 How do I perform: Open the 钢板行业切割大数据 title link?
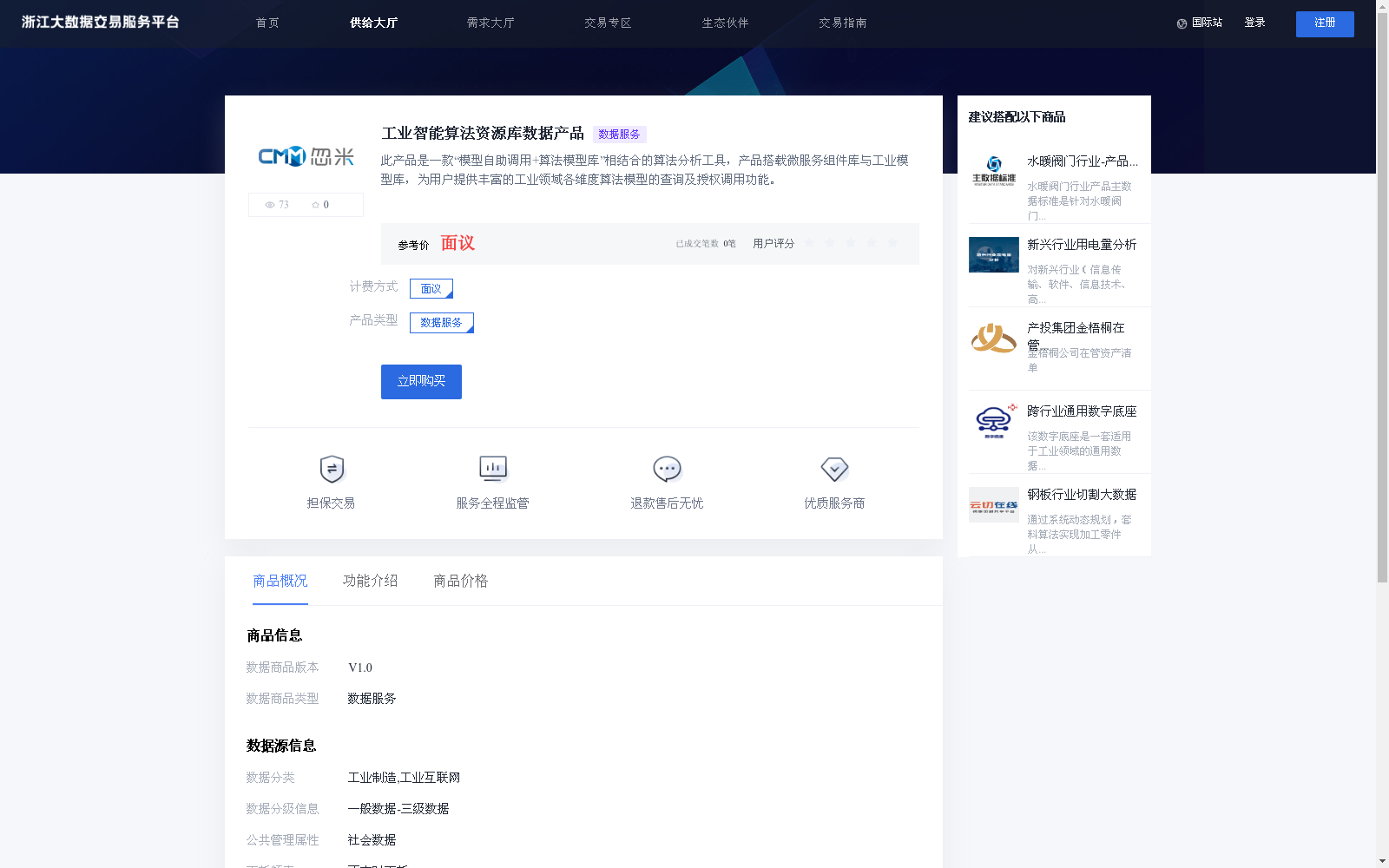click(1082, 495)
